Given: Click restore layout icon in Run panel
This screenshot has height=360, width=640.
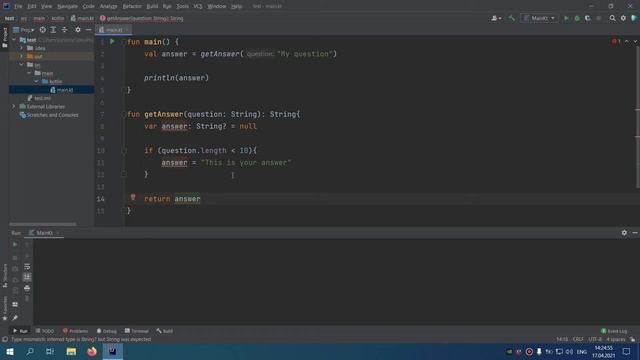Looking at the screenshot, I should tap(15, 304).
